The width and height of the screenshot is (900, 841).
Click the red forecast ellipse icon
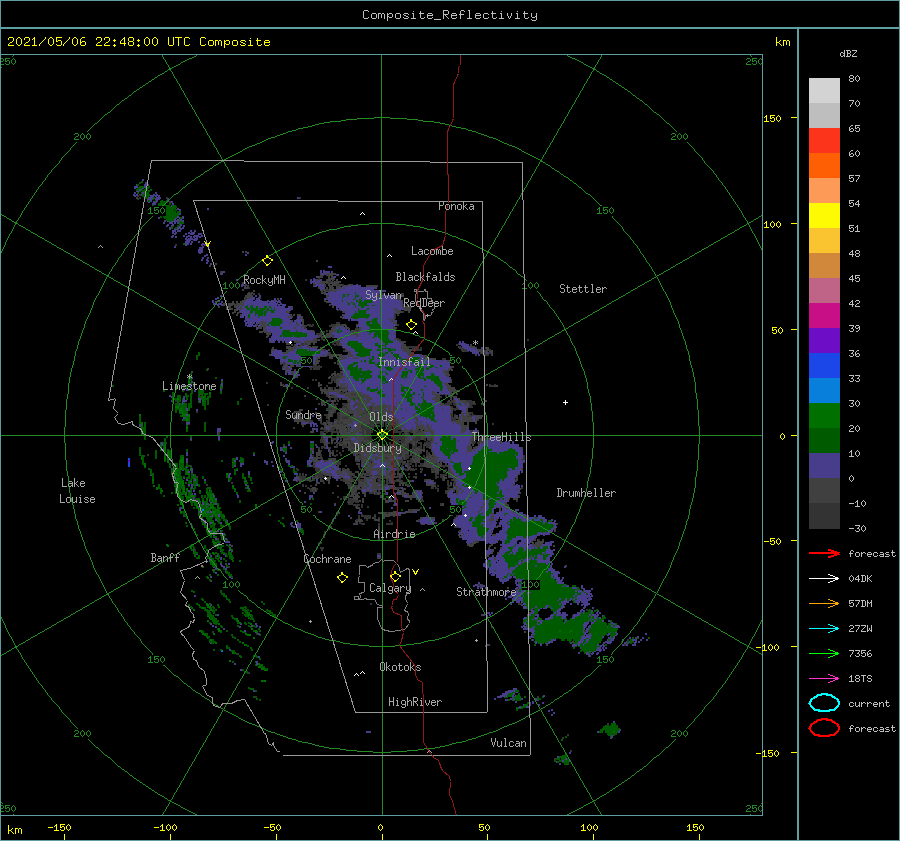824,728
